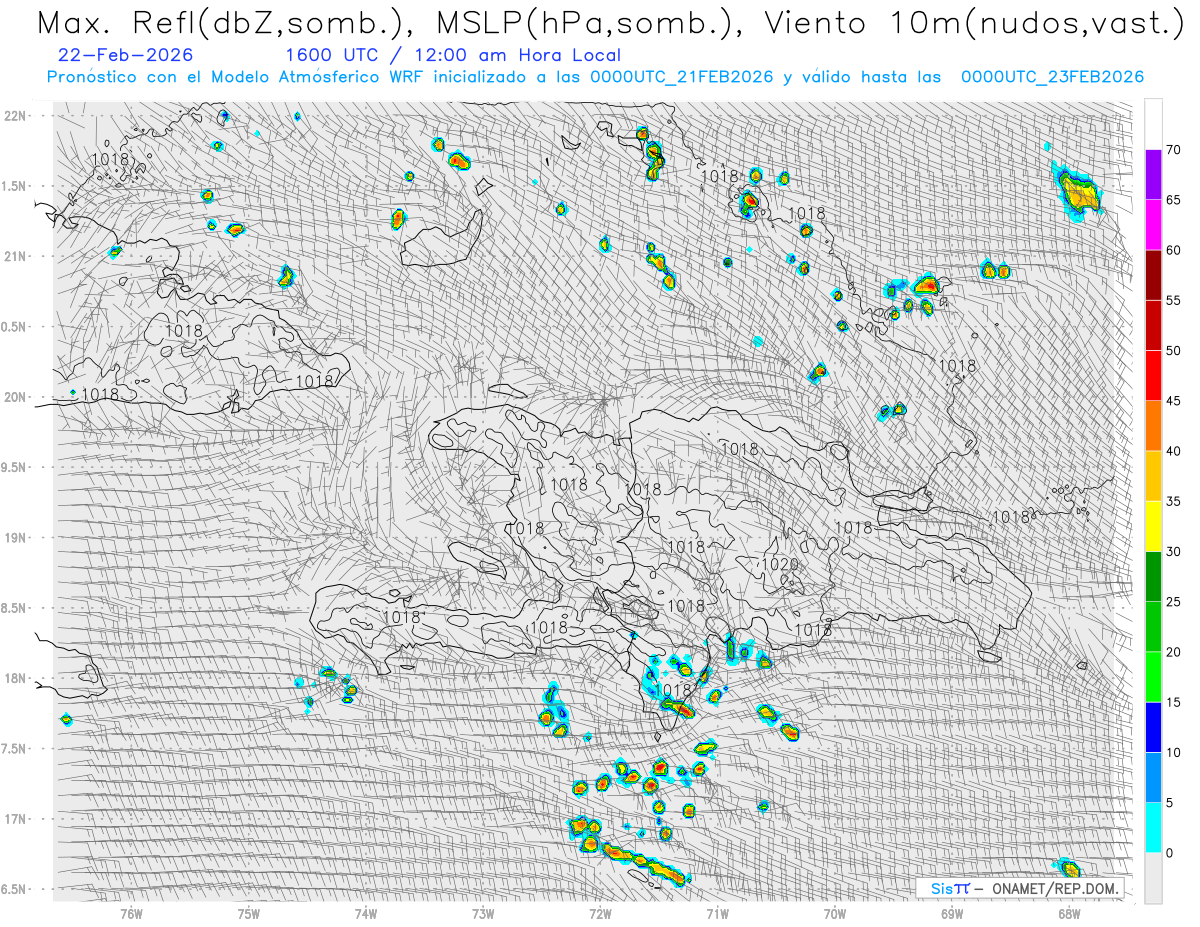The height and width of the screenshot is (927, 1200).
Task: Select the dark green 25-30 dBZ colorbar segment
Action: click(1153, 576)
